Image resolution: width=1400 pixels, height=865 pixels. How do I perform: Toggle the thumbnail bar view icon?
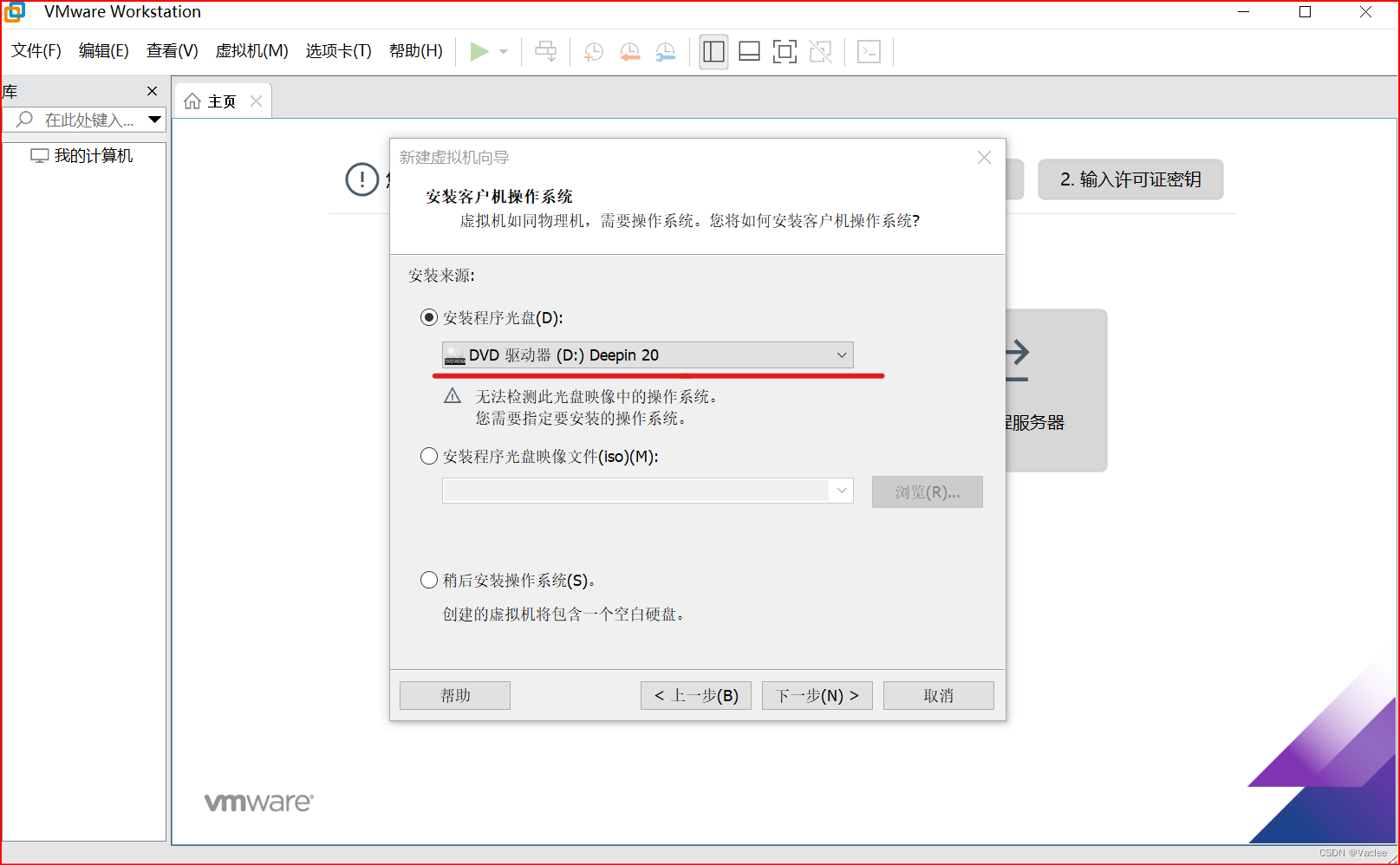pos(749,52)
